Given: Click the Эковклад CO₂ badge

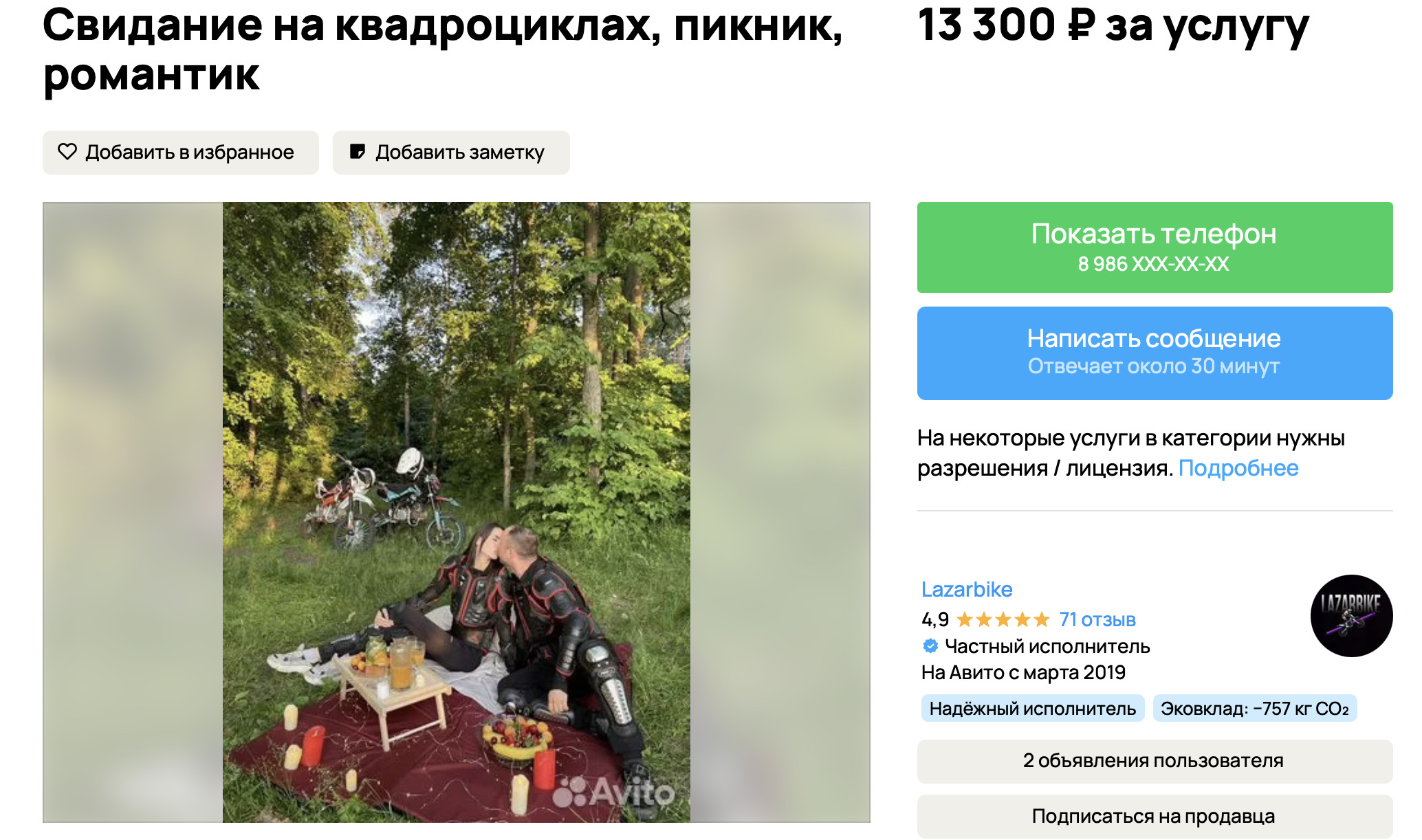Looking at the screenshot, I should pyautogui.click(x=1255, y=709).
